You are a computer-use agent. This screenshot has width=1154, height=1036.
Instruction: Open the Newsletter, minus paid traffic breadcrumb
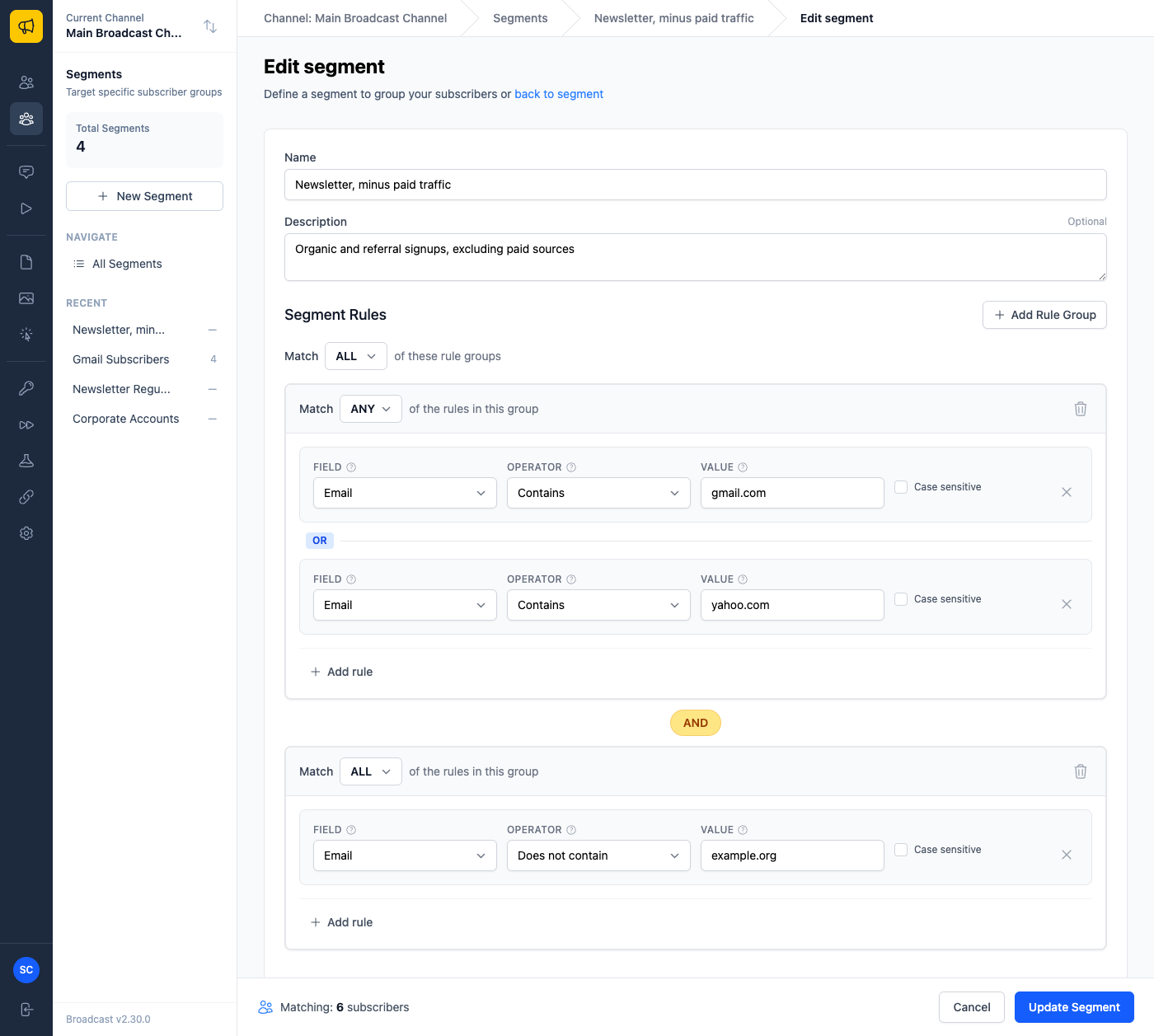click(x=674, y=18)
